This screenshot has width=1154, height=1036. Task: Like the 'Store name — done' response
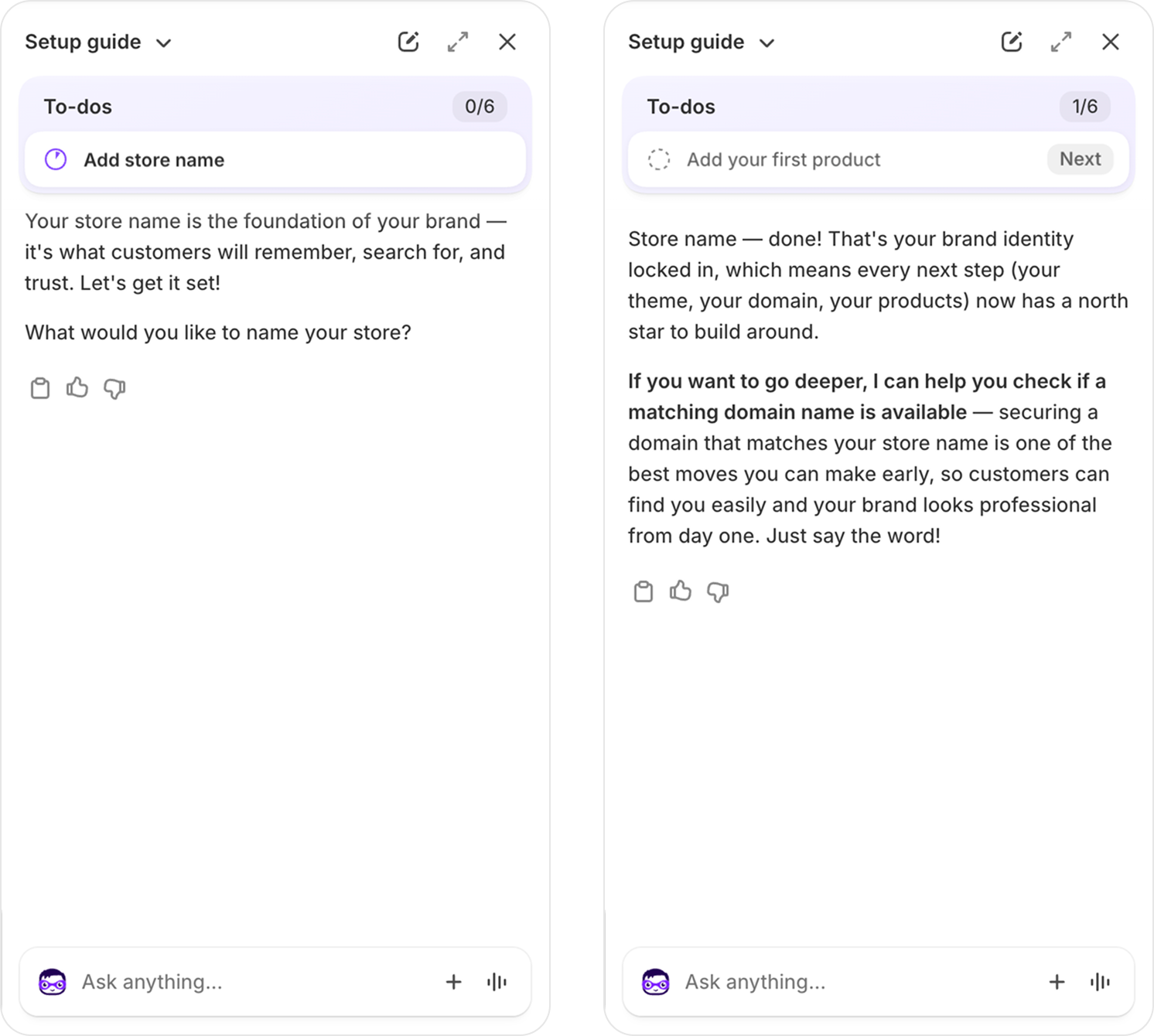[x=681, y=591]
